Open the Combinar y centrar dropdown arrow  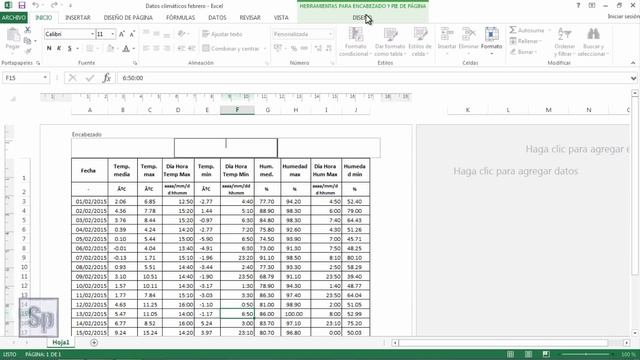point(264,49)
